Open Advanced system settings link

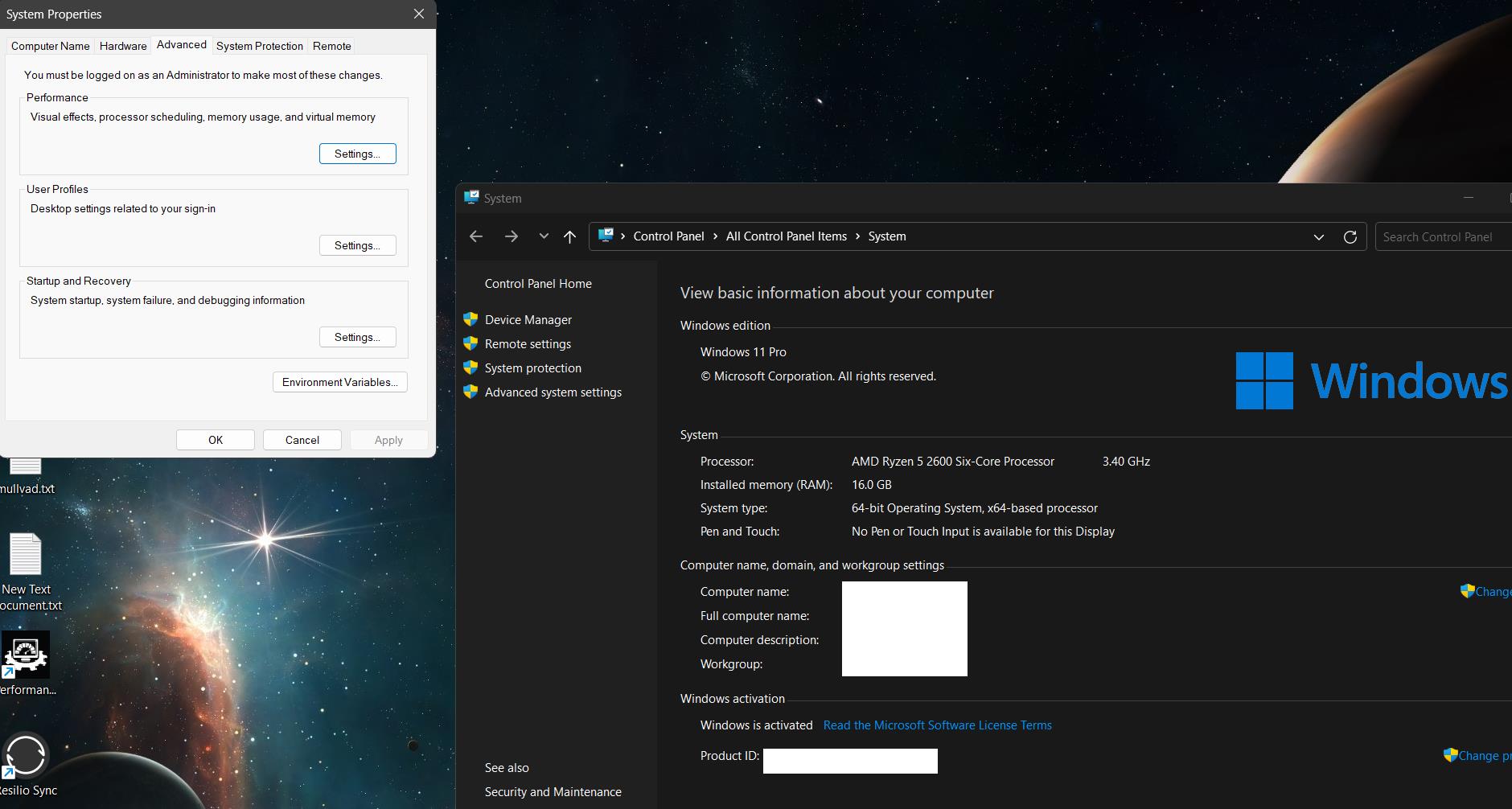pyautogui.click(x=553, y=392)
